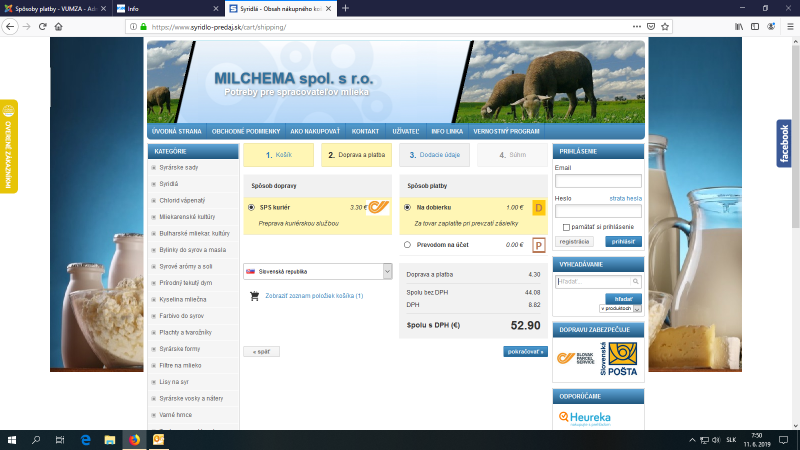
Task: Open the Firefox library icon
Action: tap(739, 27)
